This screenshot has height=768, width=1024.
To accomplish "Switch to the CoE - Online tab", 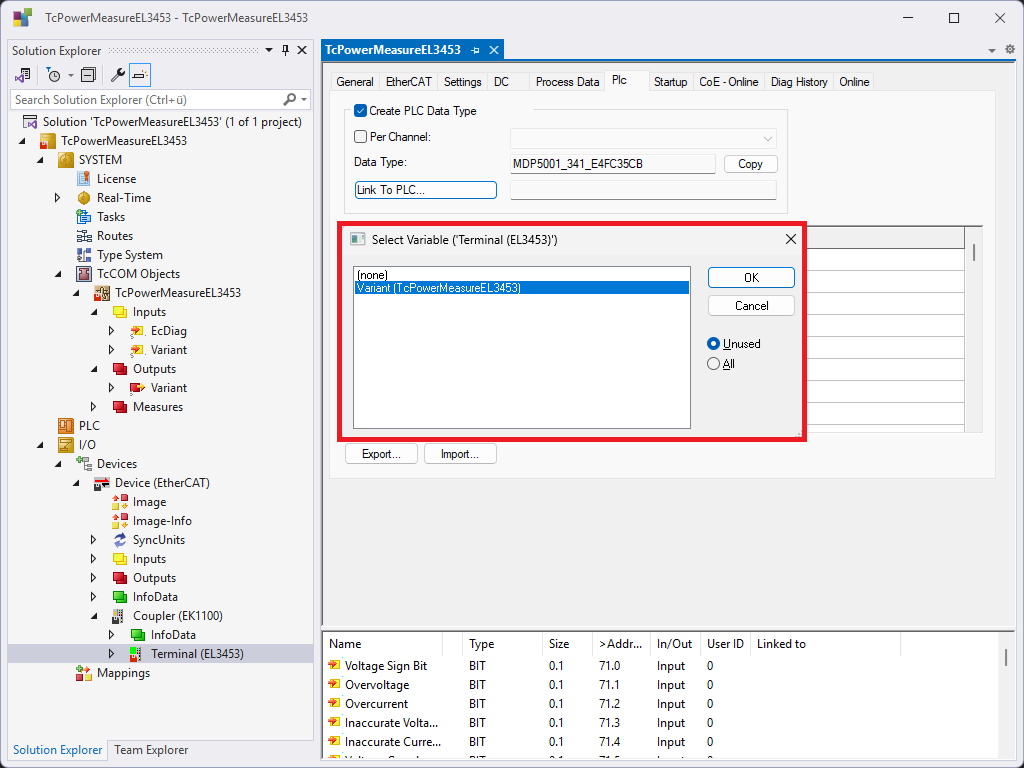I will pyautogui.click(x=728, y=82).
